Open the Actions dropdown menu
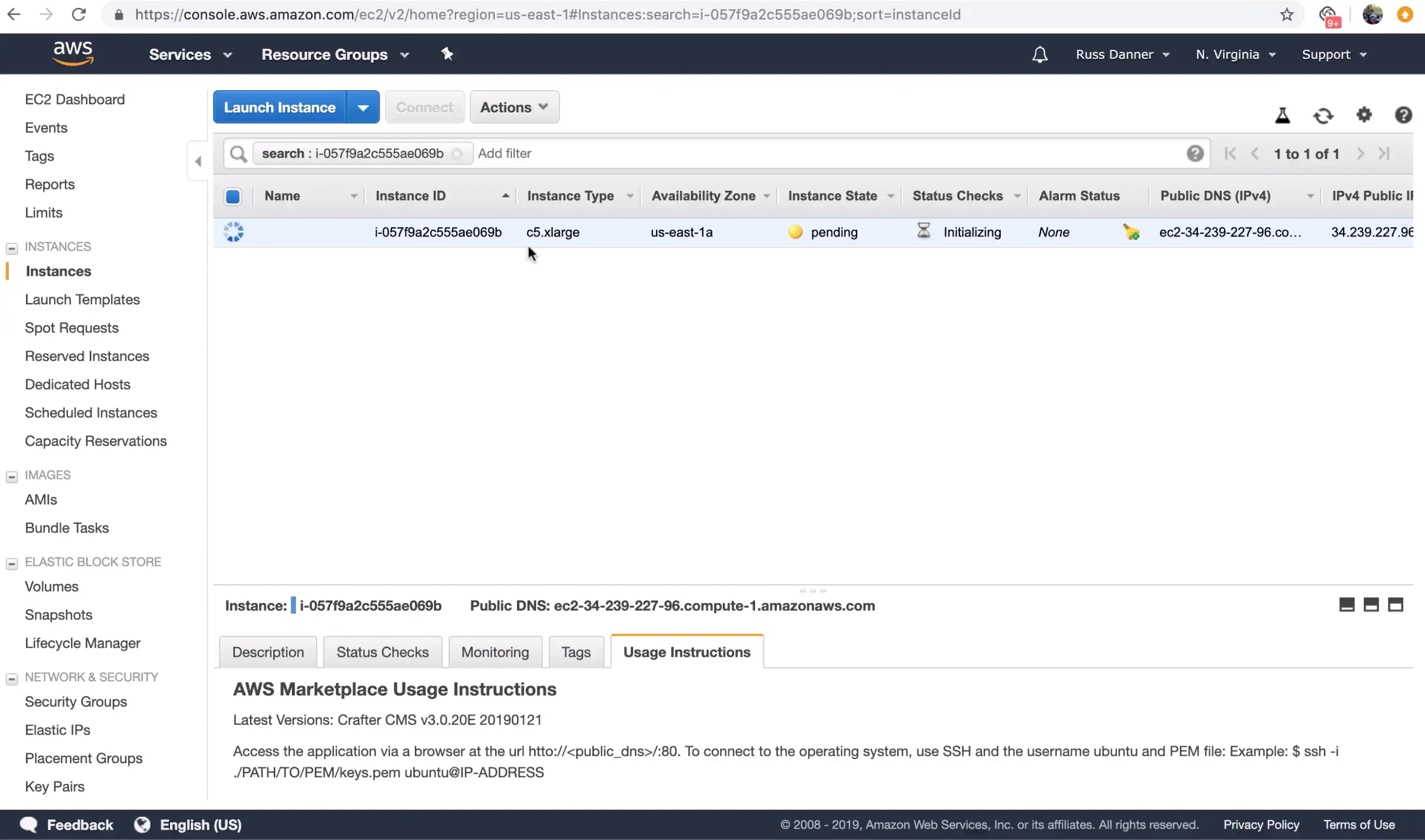 pyautogui.click(x=514, y=107)
